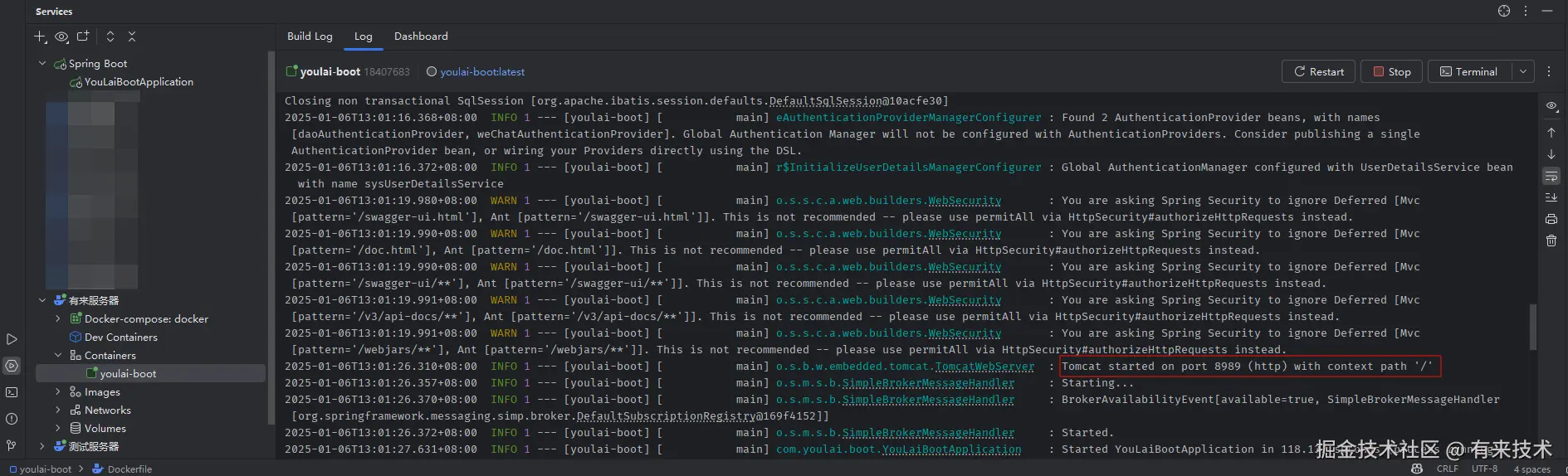Collapse the Spring Boot tree node
Viewport: 1568px width, 476px height.
click(42, 63)
